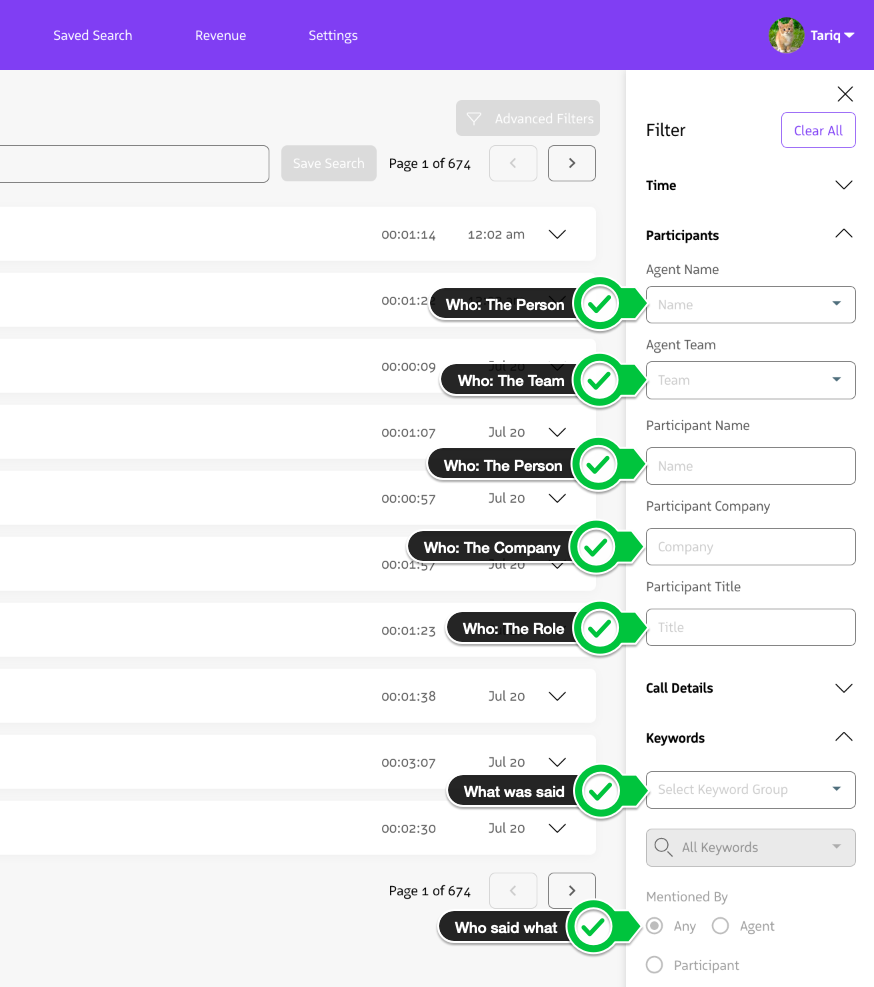
Task: Expand the Call Details section
Action: pos(843,688)
